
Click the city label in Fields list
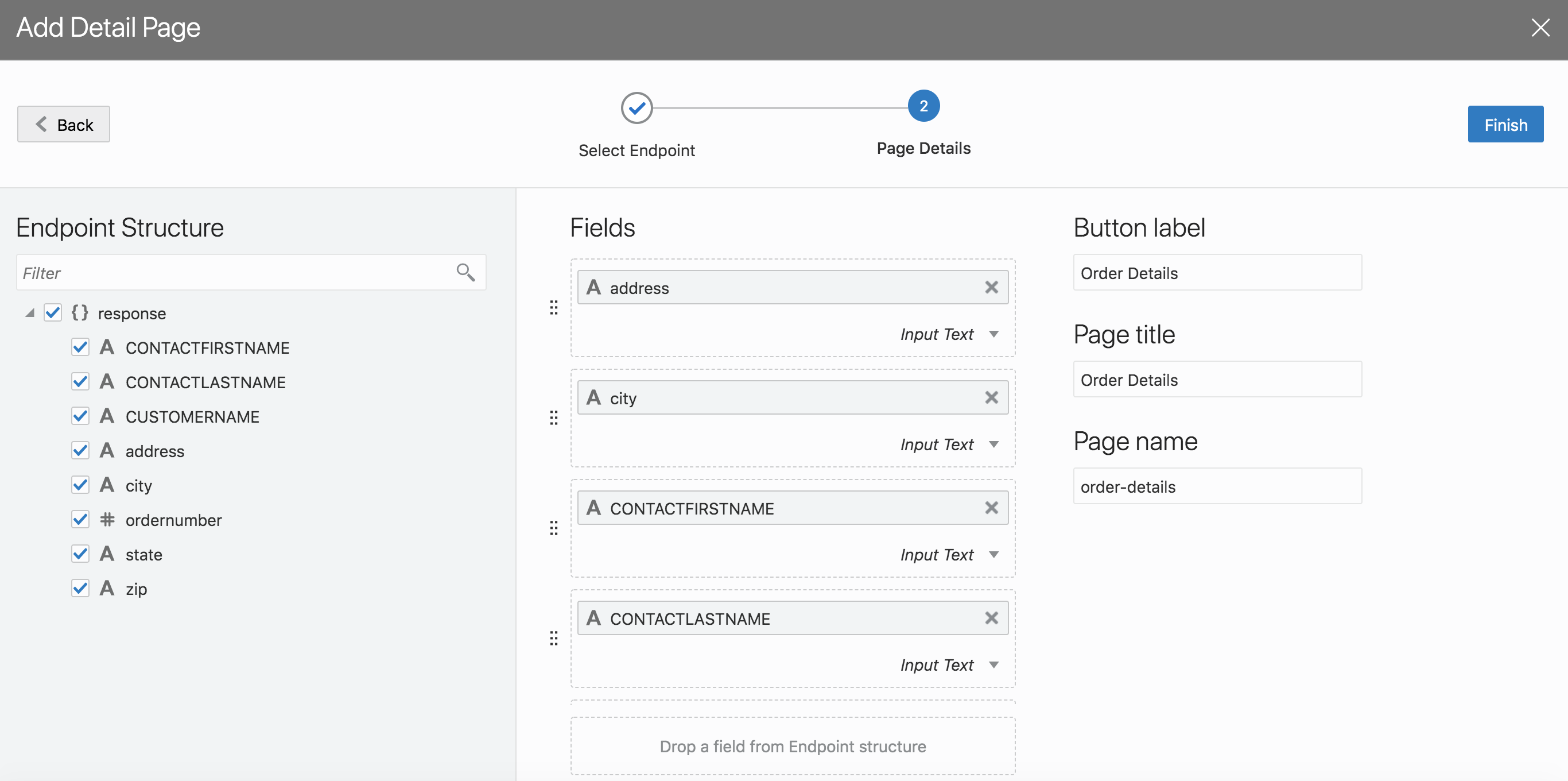click(623, 399)
